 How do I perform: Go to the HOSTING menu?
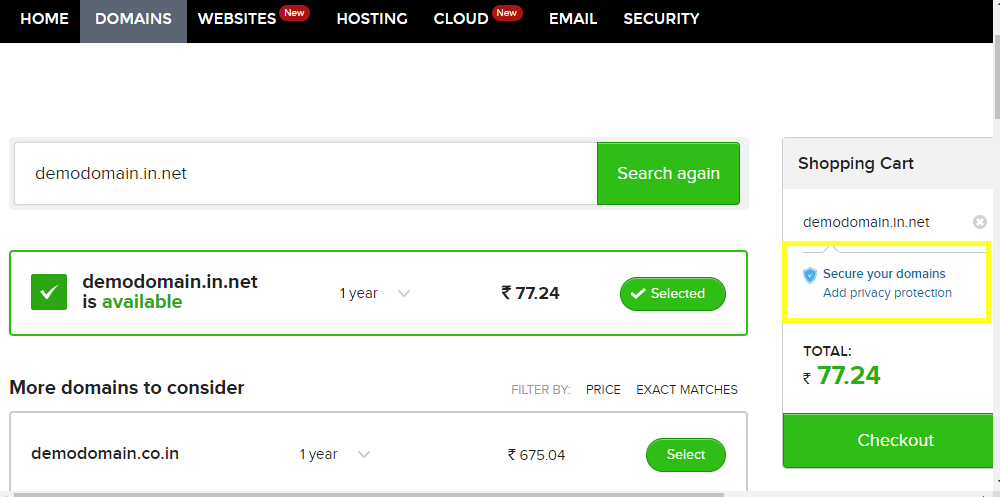click(x=372, y=19)
